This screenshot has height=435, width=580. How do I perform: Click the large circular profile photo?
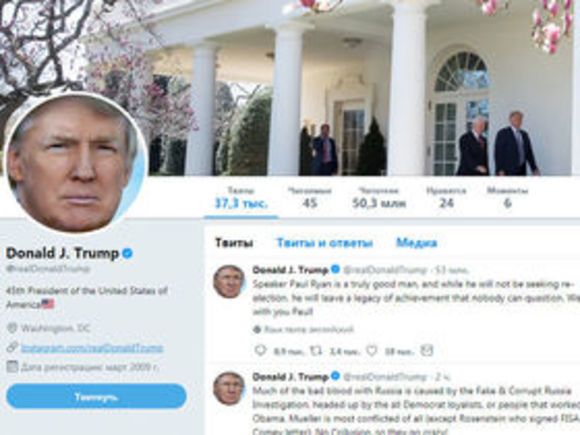(x=77, y=163)
